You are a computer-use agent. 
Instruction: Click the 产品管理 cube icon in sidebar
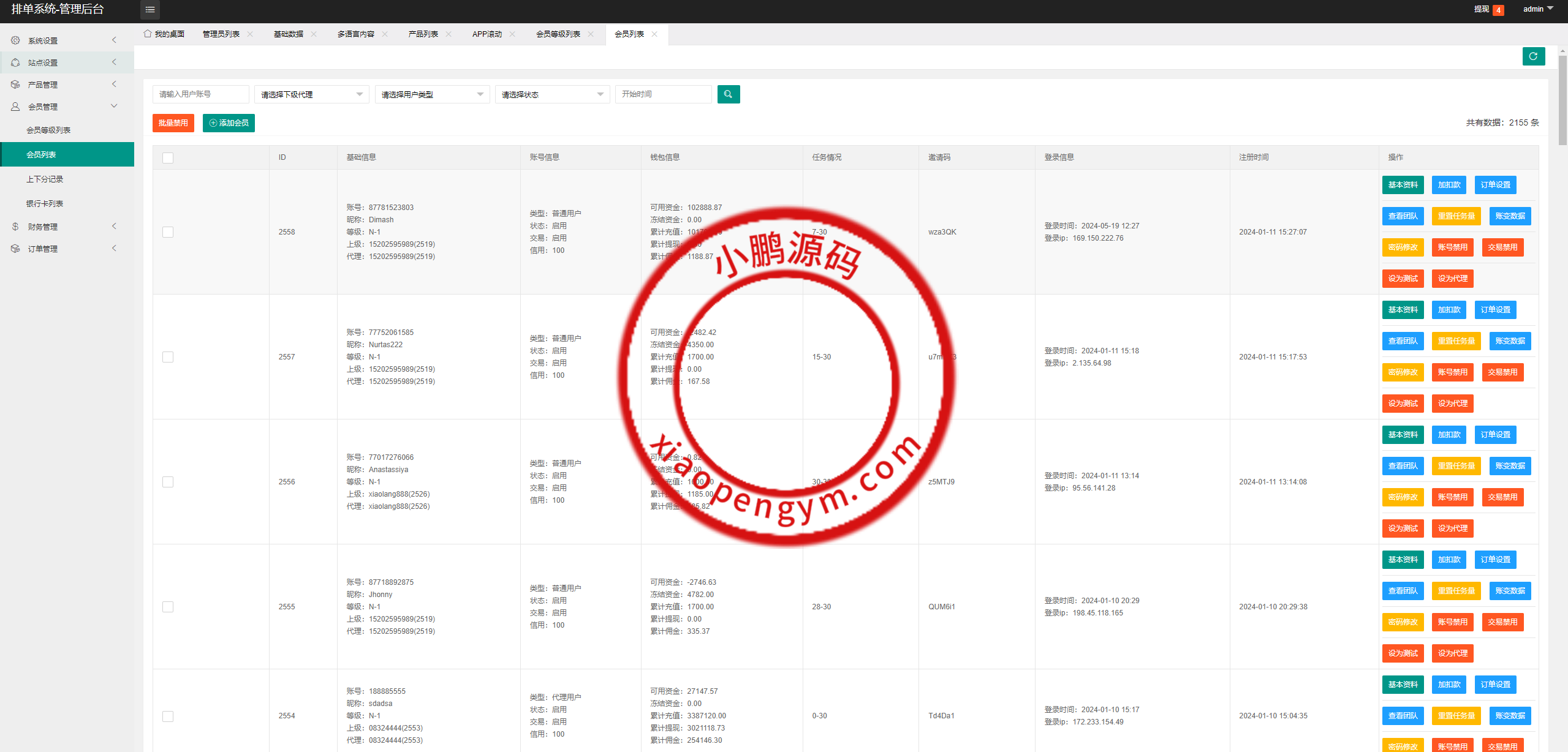[15, 85]
